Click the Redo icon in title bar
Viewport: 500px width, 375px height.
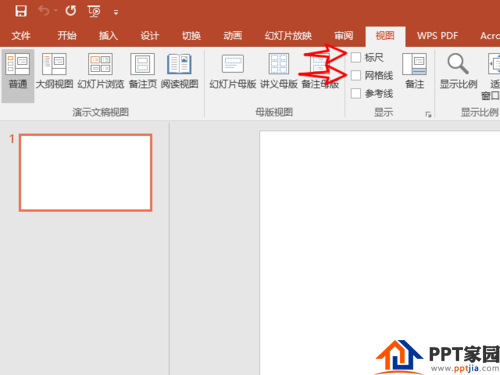click(71, 11)
